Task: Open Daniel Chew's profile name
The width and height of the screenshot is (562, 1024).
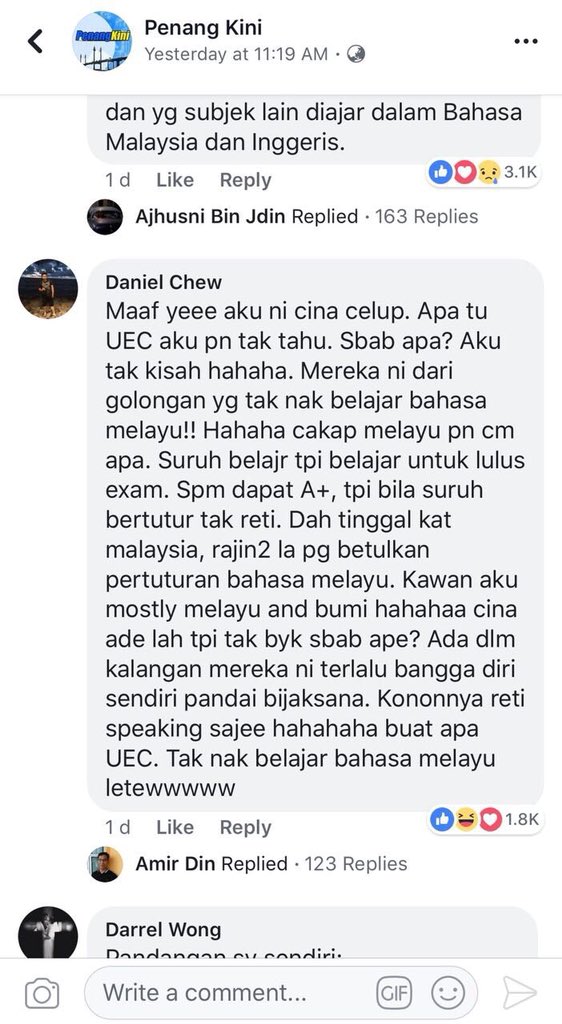Action: 164,282
